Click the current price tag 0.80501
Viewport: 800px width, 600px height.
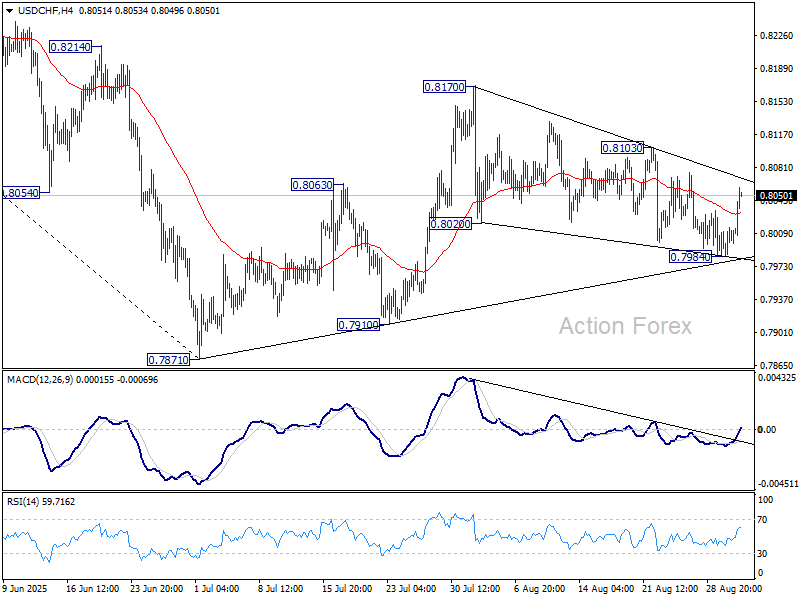click(777, 196)
